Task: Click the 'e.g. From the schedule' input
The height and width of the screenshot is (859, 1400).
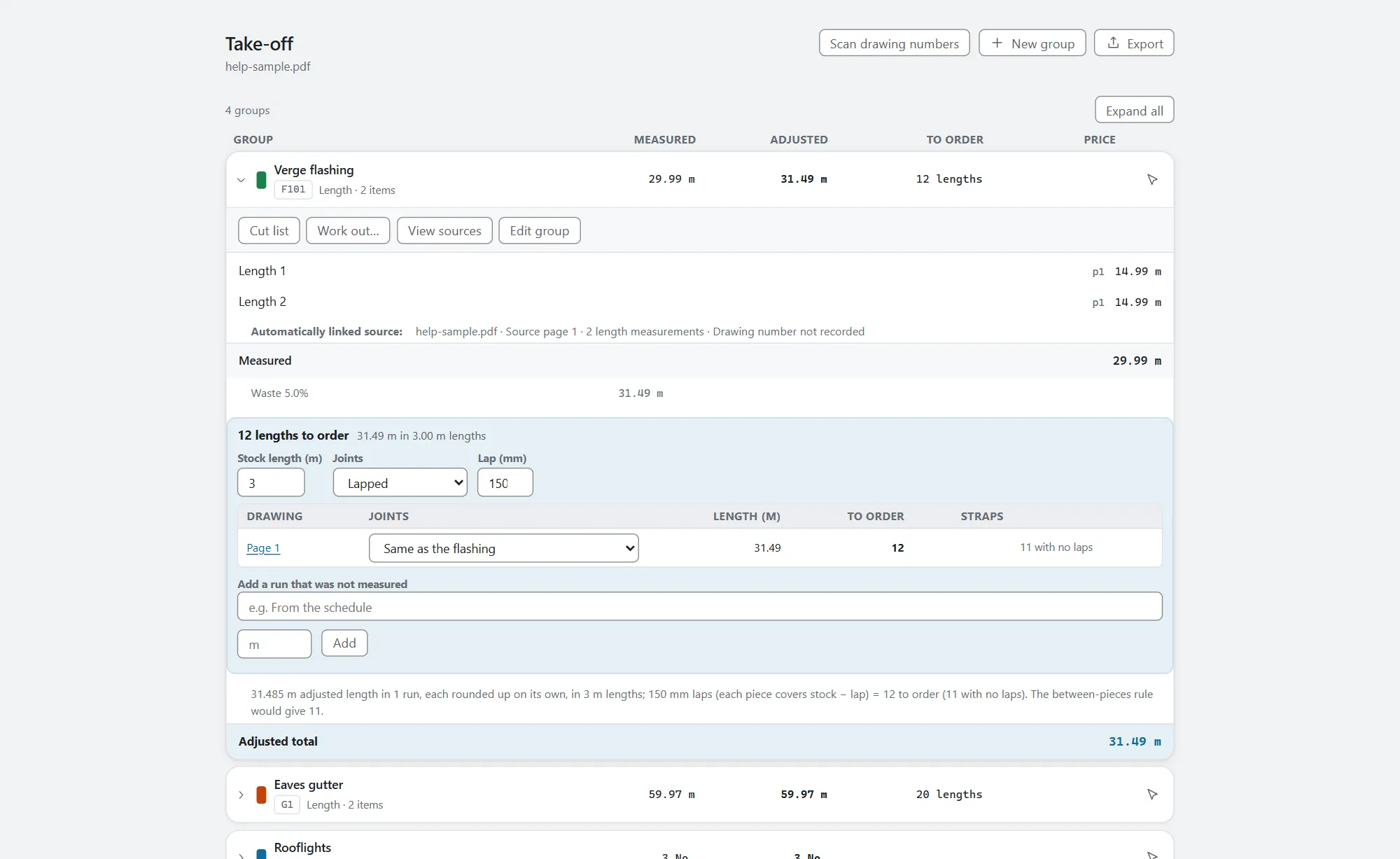Action: pos(699,606)
